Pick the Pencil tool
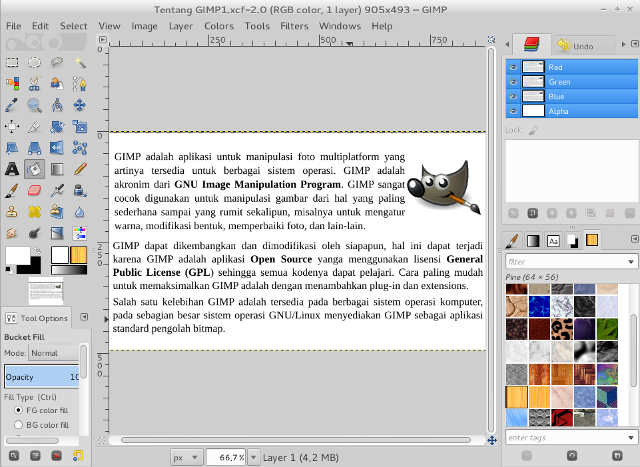This screenshot has width=640, height=467. pyautogui.click(x=80, y=169)
